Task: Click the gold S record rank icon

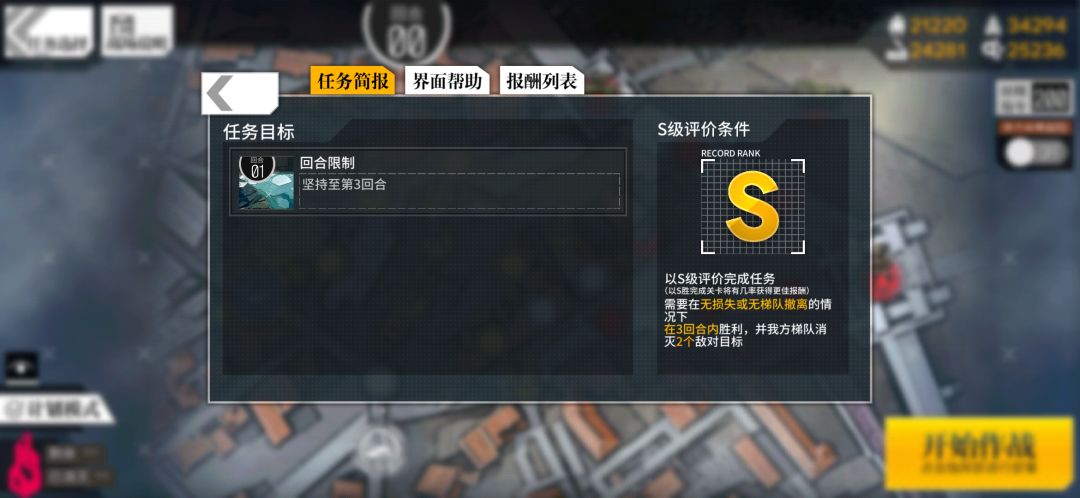Action: [753, 207]
